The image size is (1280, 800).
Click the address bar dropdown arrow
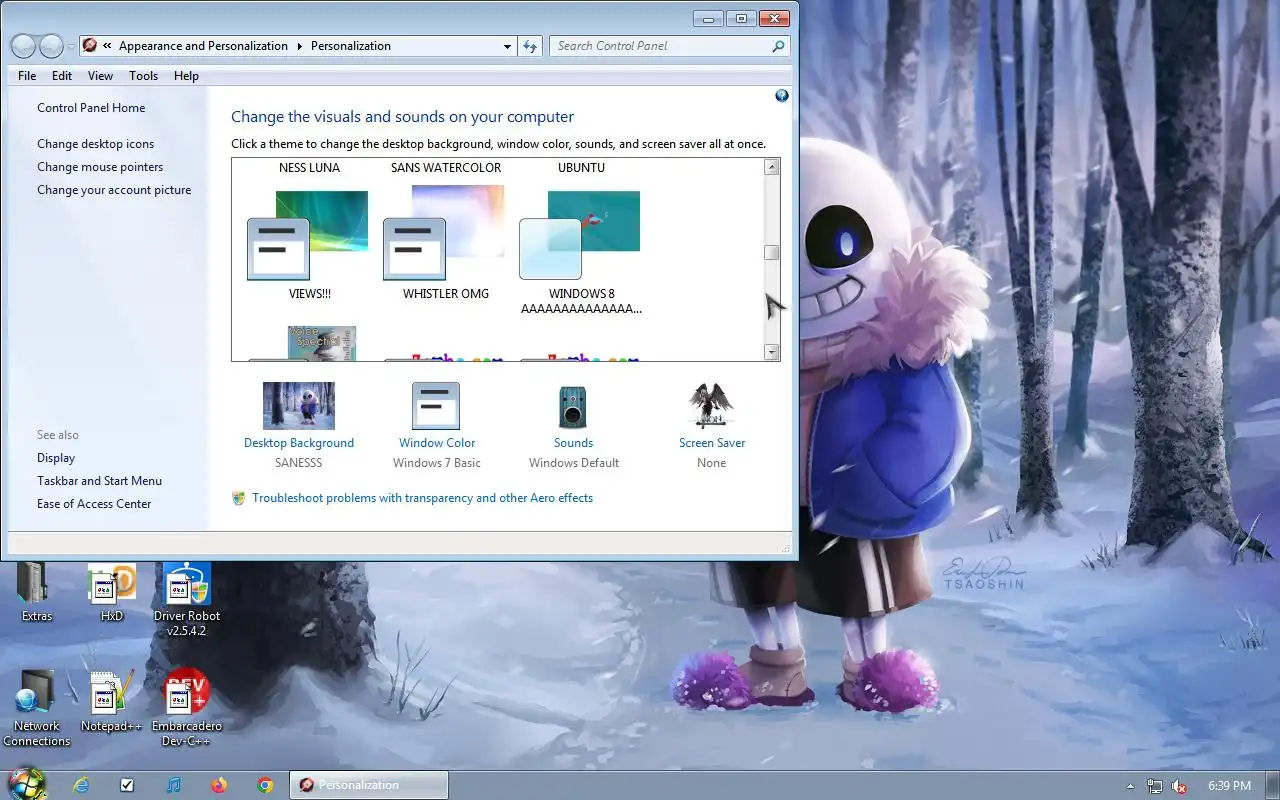pos(508,46)
